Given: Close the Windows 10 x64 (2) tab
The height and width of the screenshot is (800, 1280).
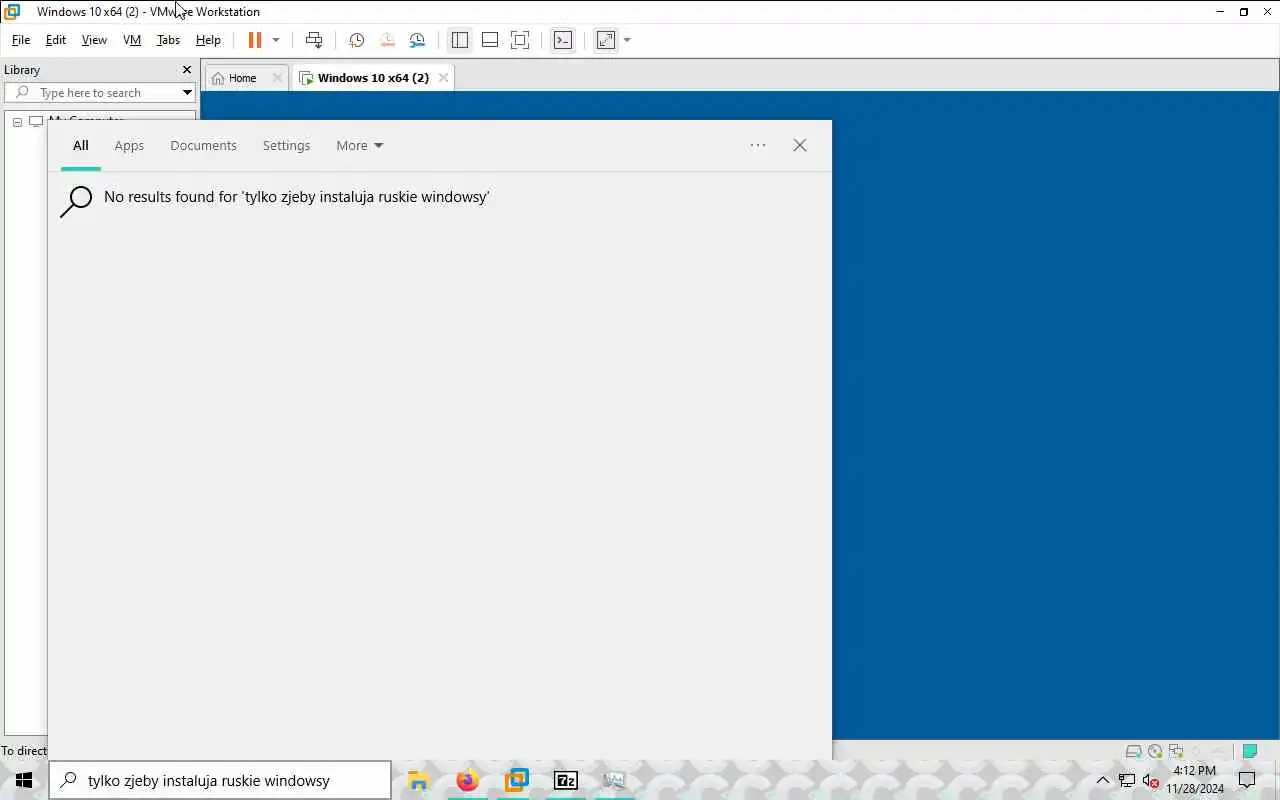Looking at the screenshot, I should pos(443,78).
